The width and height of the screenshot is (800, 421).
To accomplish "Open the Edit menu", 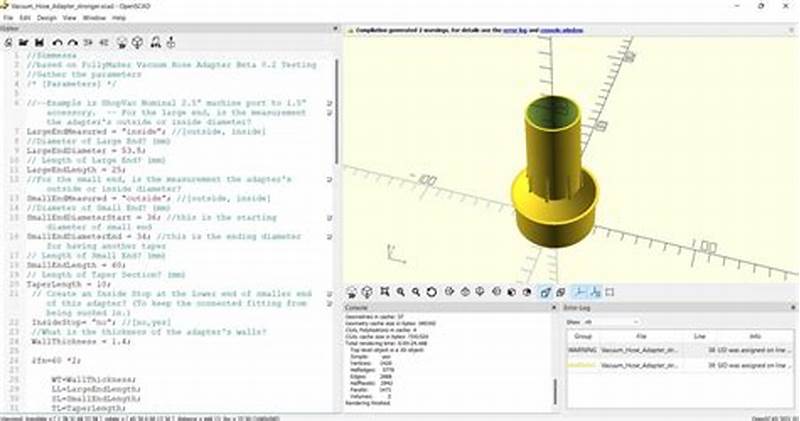I will coord(26,18).
